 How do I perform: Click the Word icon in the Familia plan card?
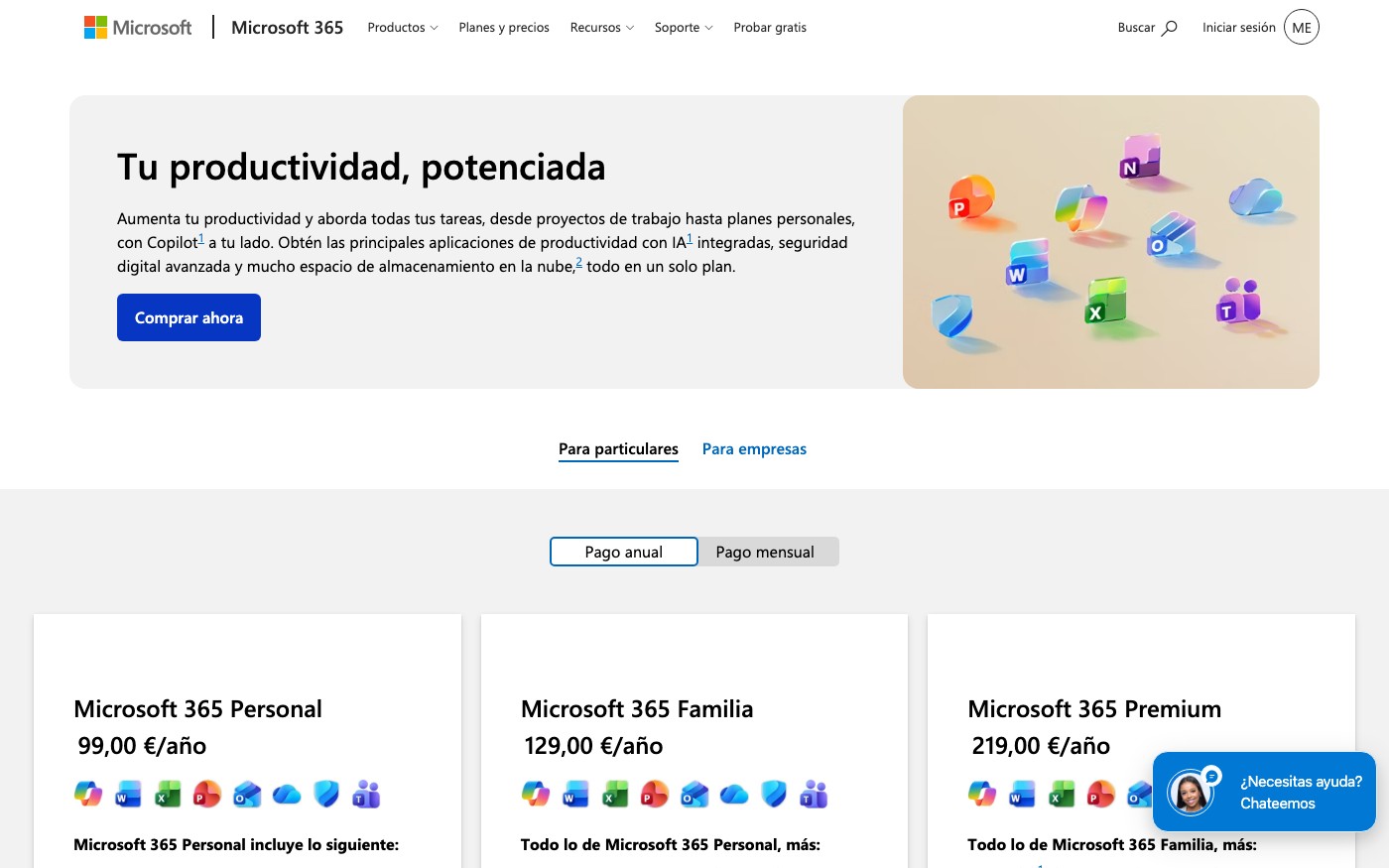[575, 794]
